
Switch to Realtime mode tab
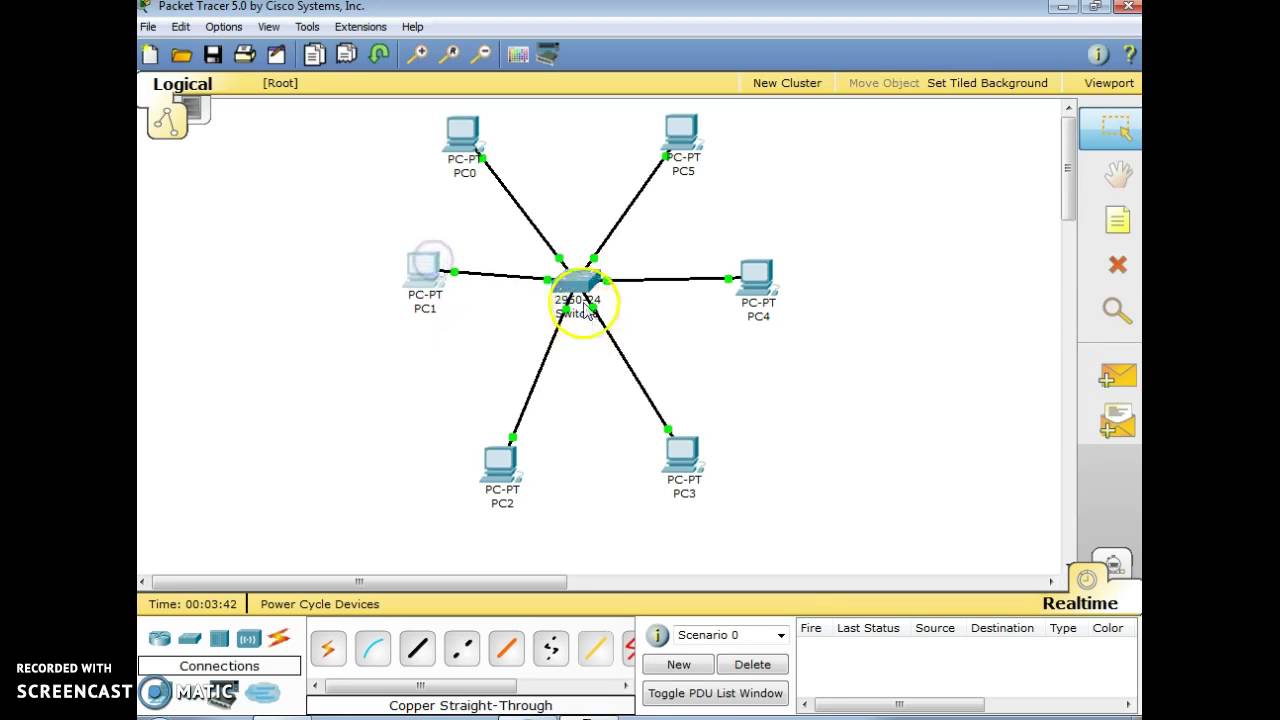(x=1080, y=603)
